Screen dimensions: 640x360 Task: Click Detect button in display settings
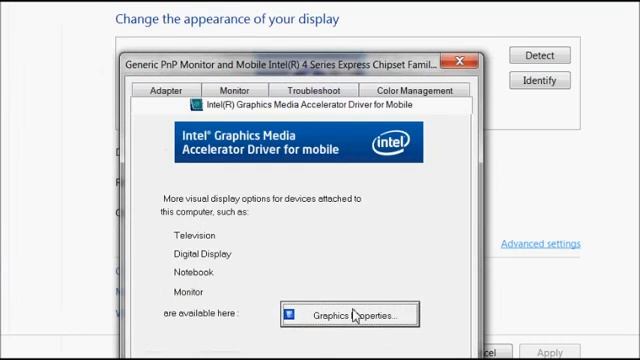click(x=540, y=56)
